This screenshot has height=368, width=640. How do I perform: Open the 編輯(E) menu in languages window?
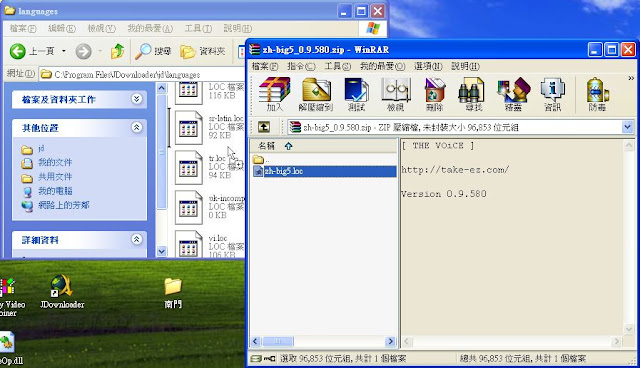pos(62,28)
